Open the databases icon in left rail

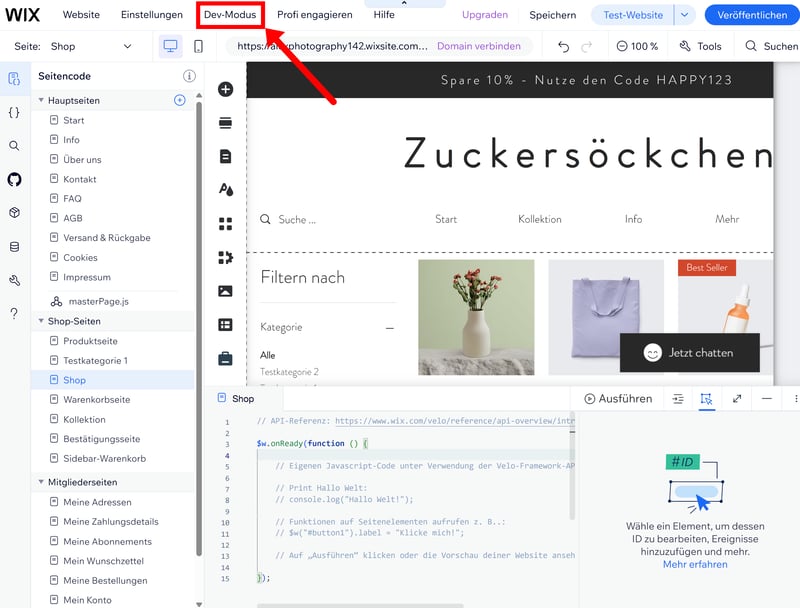tap(14, 247)
